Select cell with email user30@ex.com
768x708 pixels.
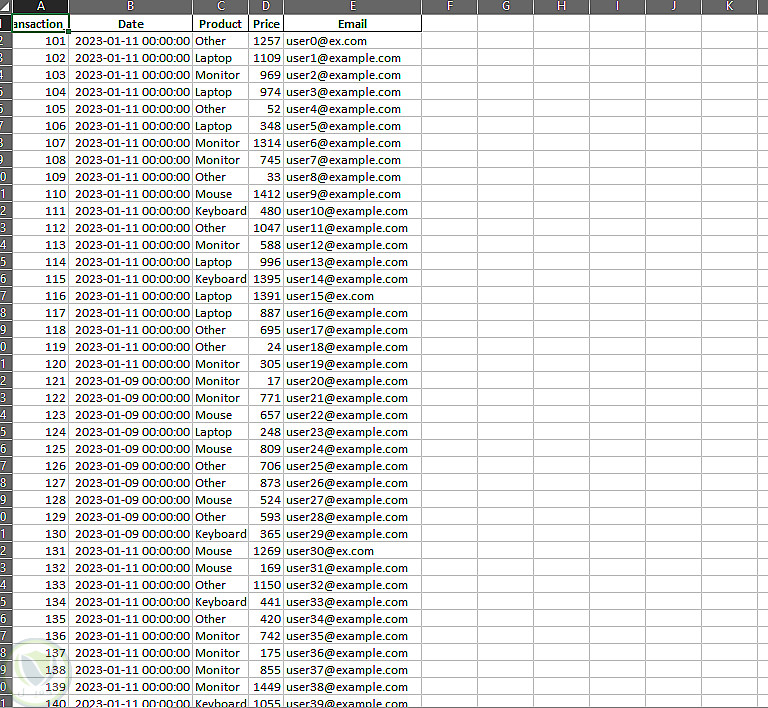tap(353, 551)
